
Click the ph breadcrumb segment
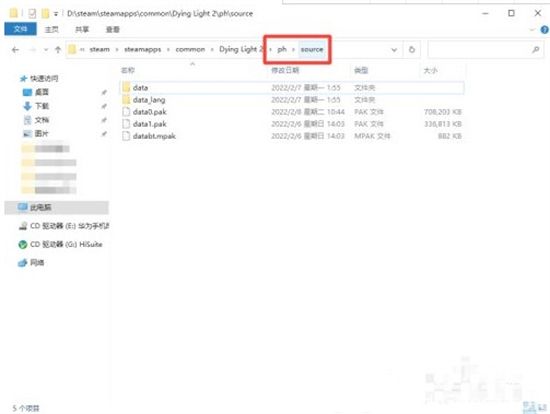point(282,49)
